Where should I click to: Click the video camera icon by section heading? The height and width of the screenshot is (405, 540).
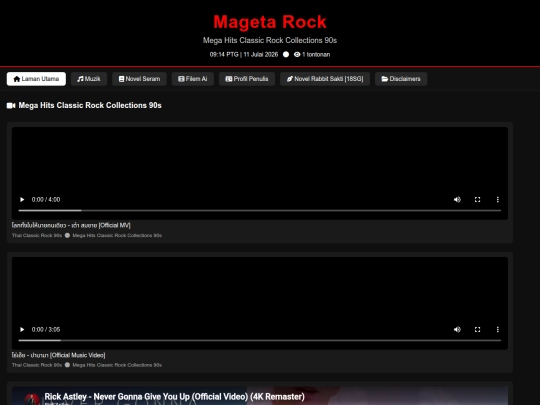(11, 105)
